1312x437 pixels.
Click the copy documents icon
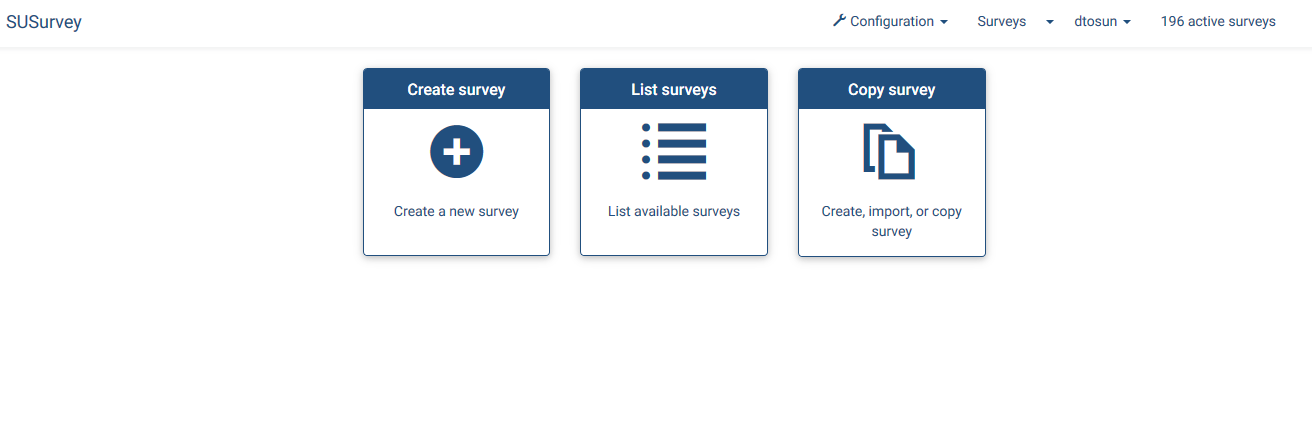(x=889, y=152)
